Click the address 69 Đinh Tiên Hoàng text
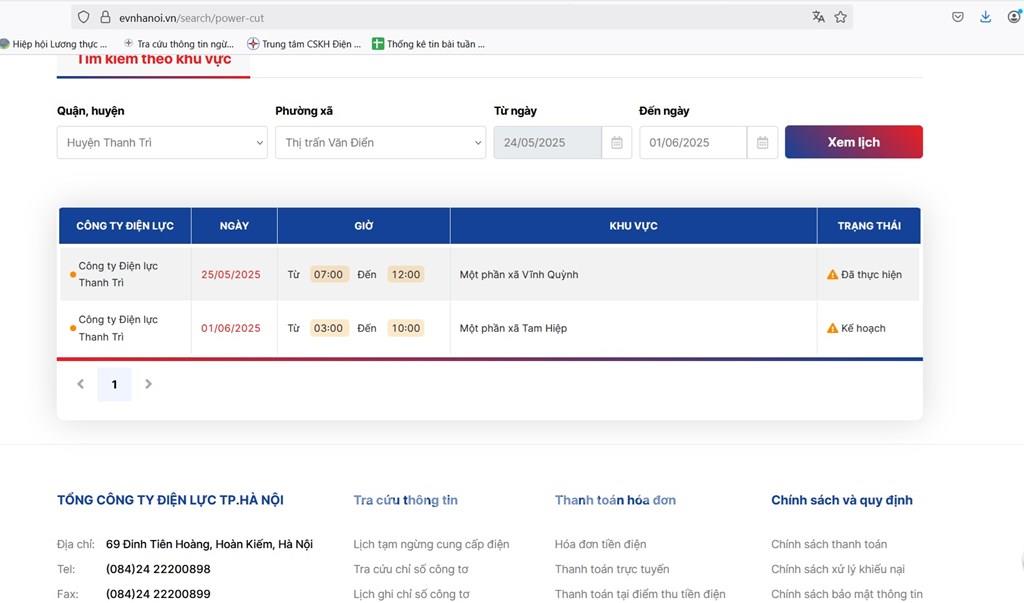This screenshot has height=603, width=1024. pos(209,544)
